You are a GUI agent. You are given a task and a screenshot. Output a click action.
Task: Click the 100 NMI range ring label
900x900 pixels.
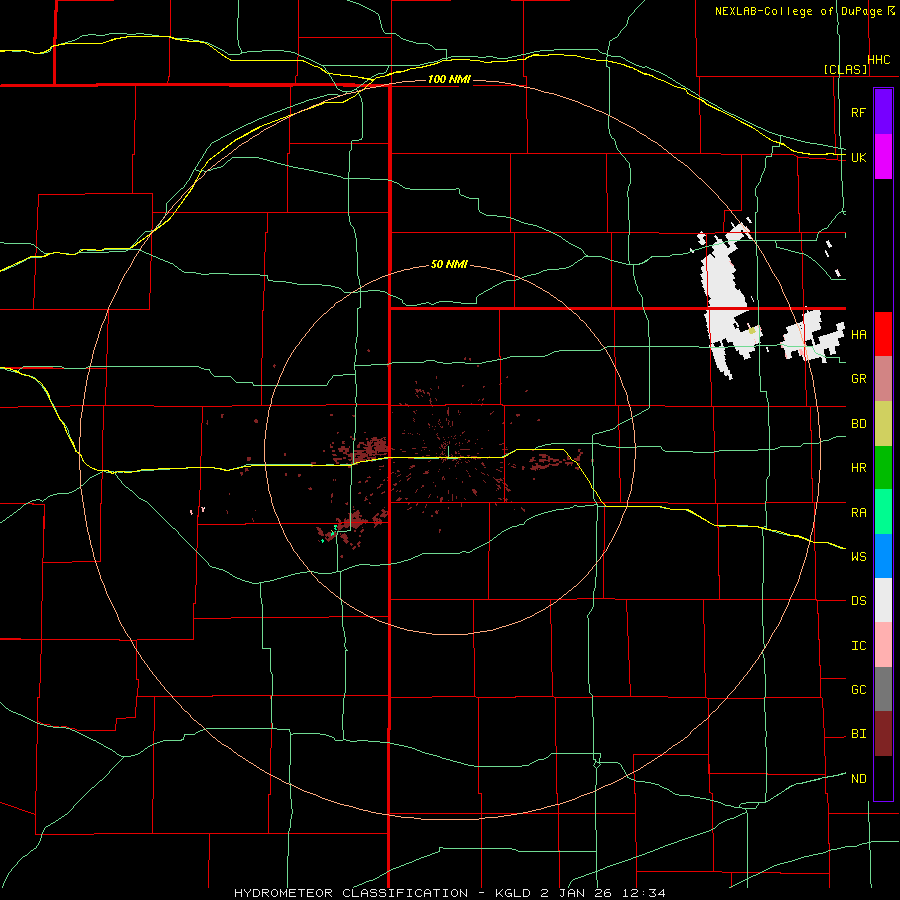point(449,79)
